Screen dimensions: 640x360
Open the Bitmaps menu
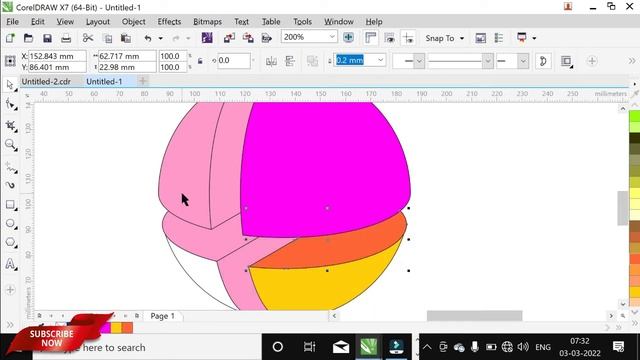[x=207, y=22]
